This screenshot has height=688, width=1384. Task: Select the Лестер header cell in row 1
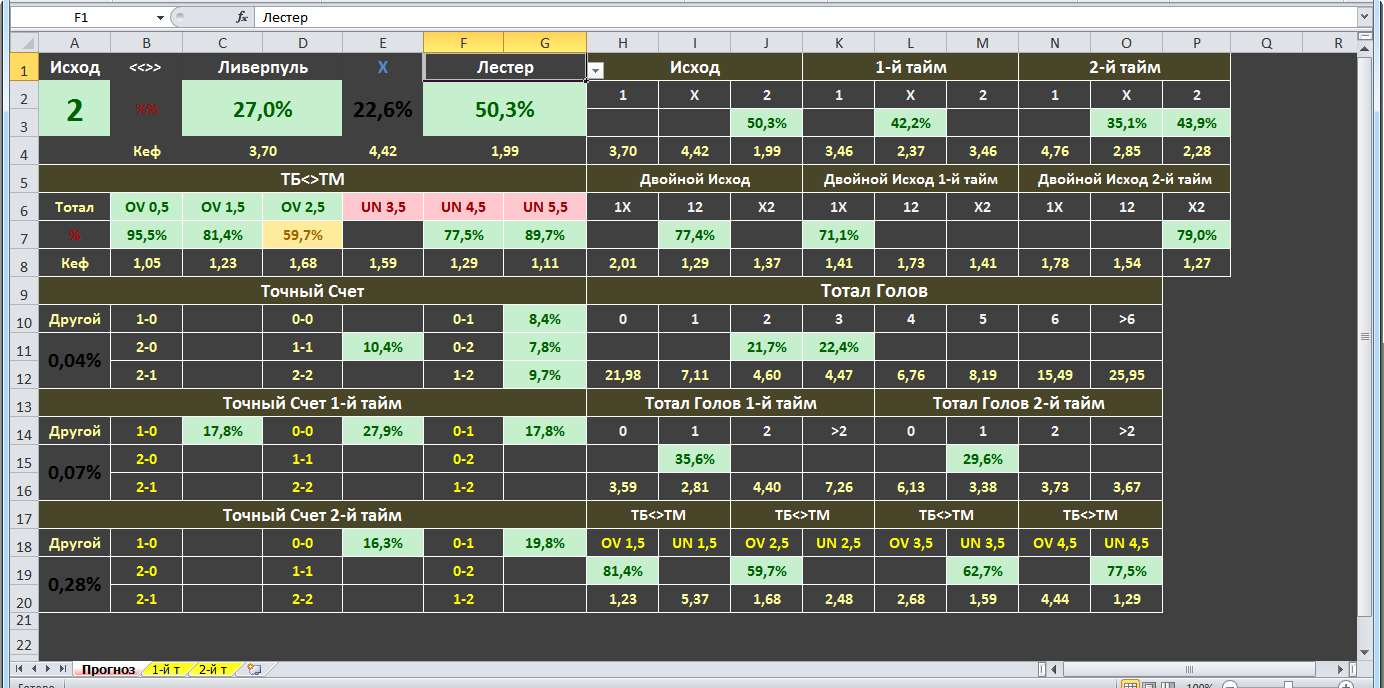pyautogui.click(x=505, y=67)
